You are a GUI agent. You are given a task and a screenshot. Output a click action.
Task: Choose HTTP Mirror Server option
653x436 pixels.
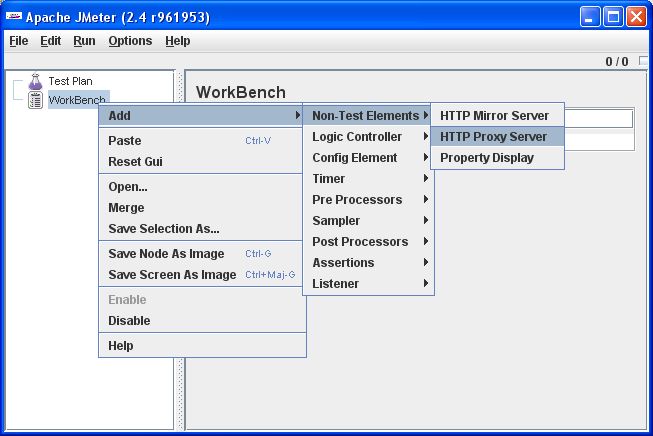click(x=494, y=116)
